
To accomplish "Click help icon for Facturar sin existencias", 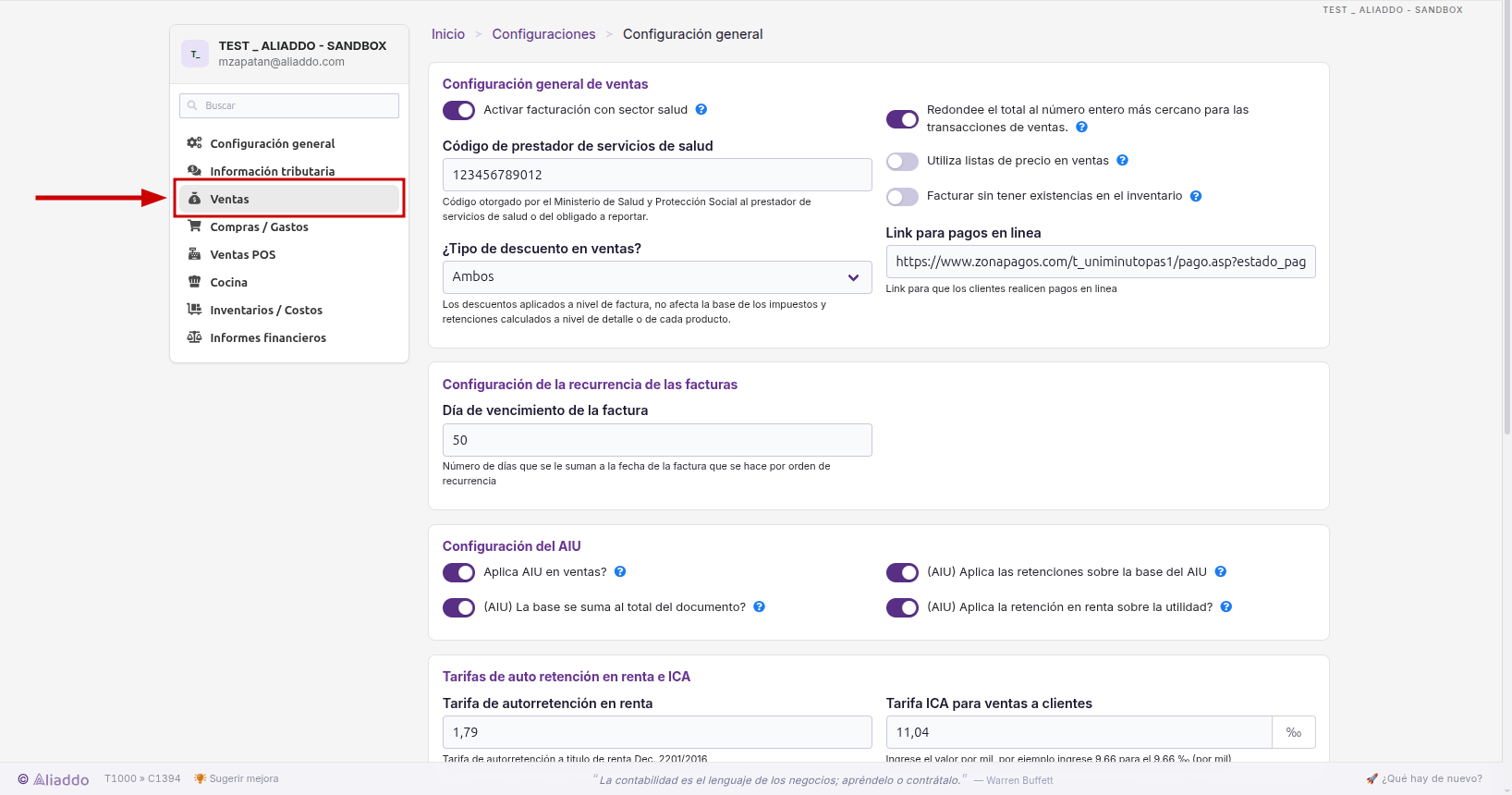I will tap(1196, 196).
